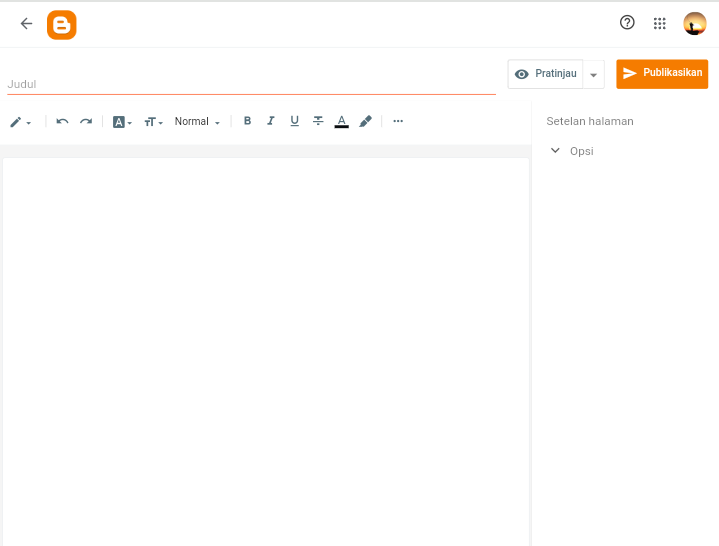The image size is (719, 546).
Task: Open the pencil compose mode dropdown
Action: click(x=21, y=122)
